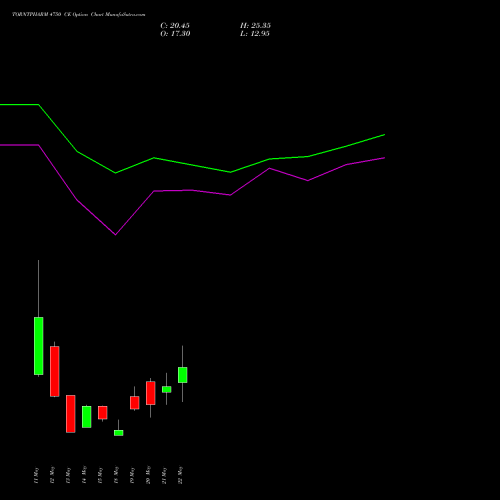
Task: Select the 15 May axis label
Action: click(x=100, y=475)
